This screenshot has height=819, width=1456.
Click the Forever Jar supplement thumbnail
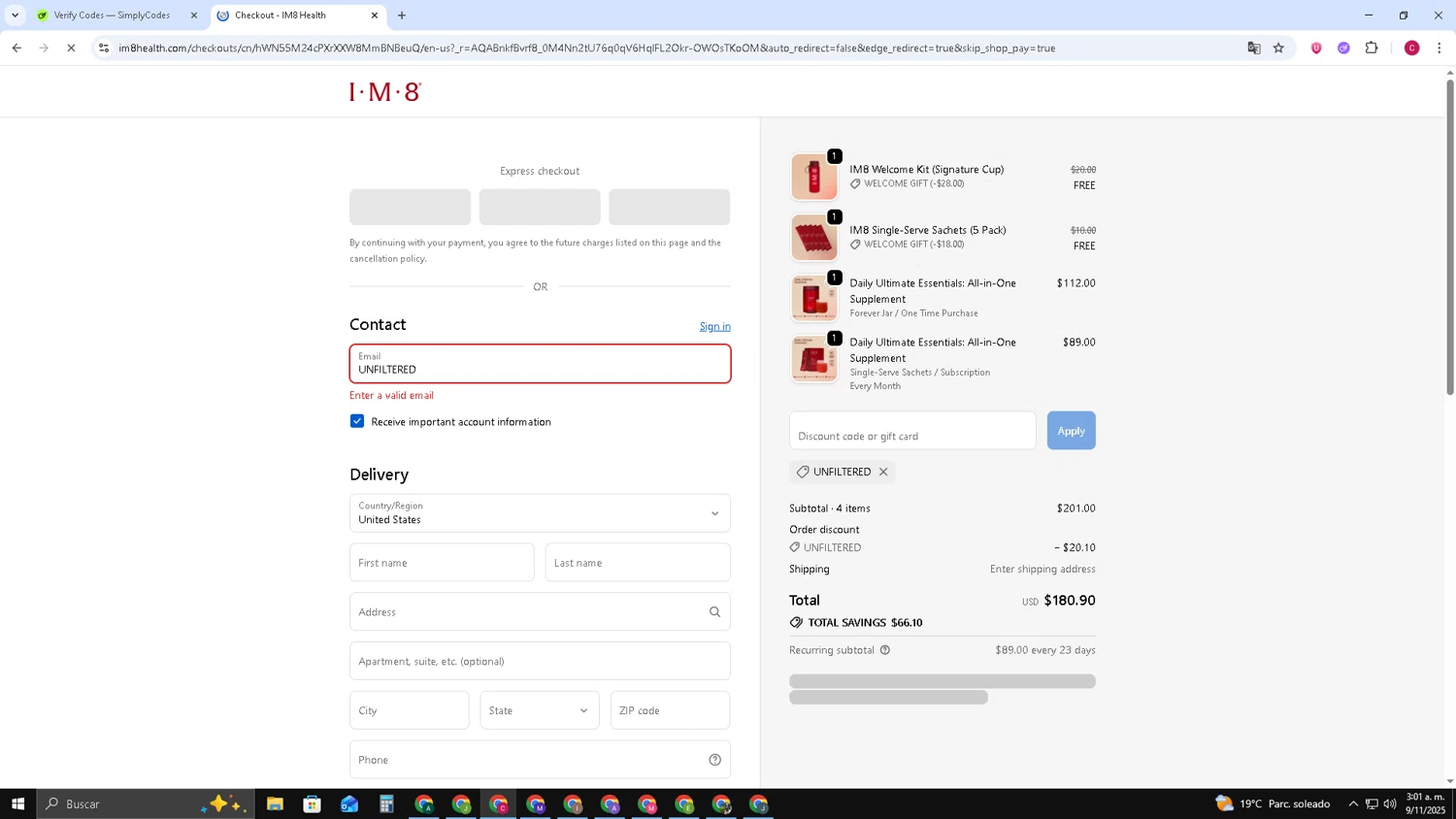point(813,298)
